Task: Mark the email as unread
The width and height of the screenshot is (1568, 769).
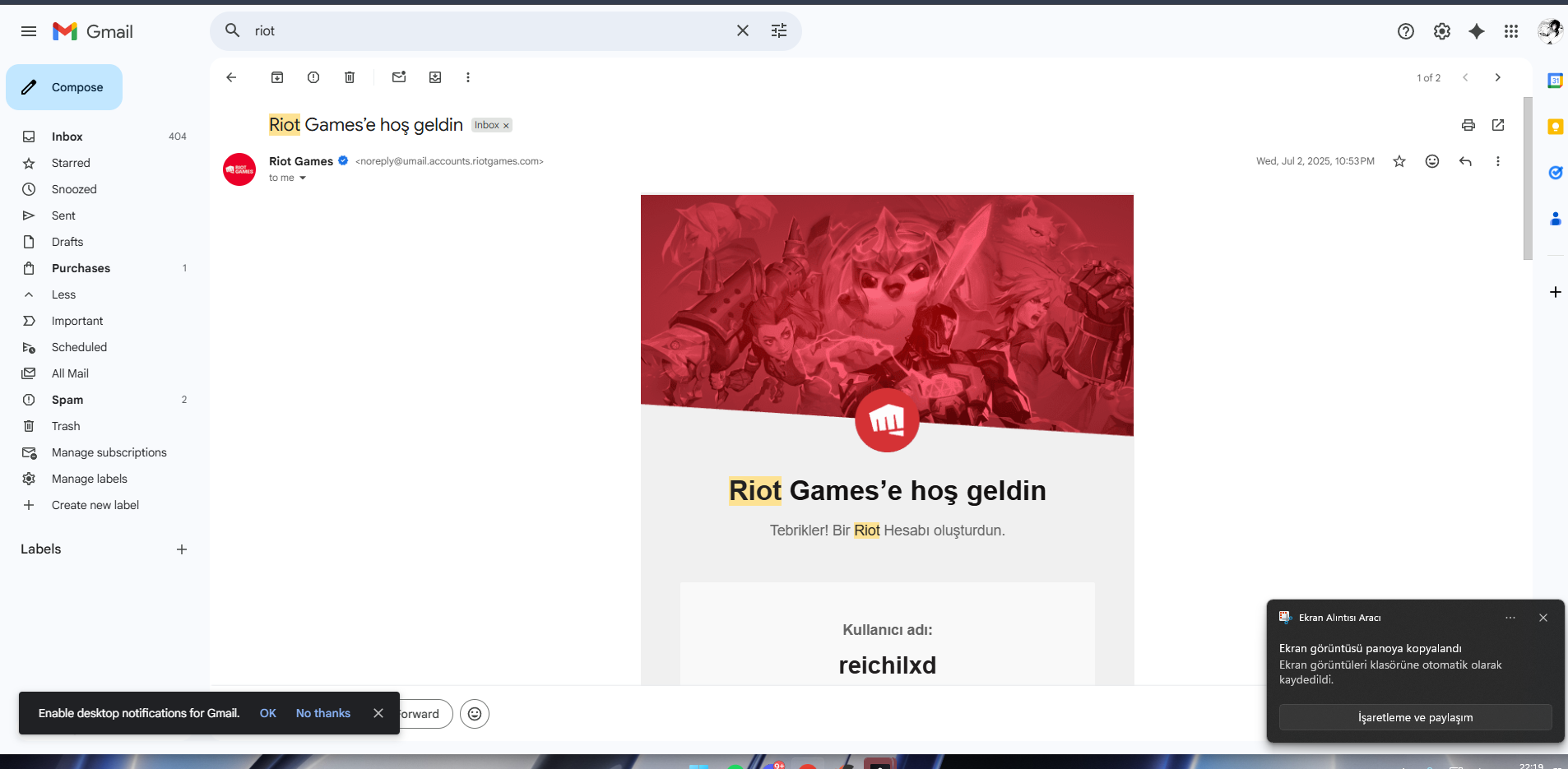Action: [399, 77]
